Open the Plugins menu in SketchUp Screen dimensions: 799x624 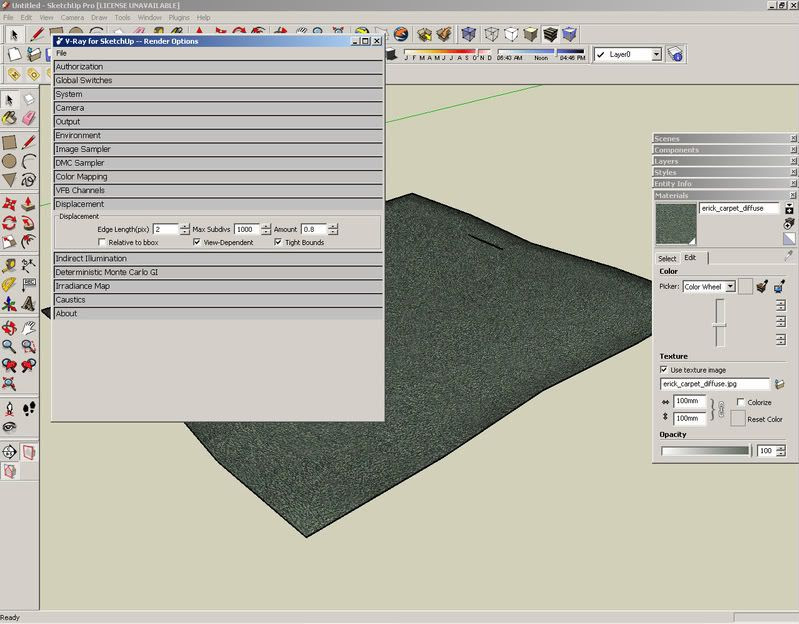point(179,17)
